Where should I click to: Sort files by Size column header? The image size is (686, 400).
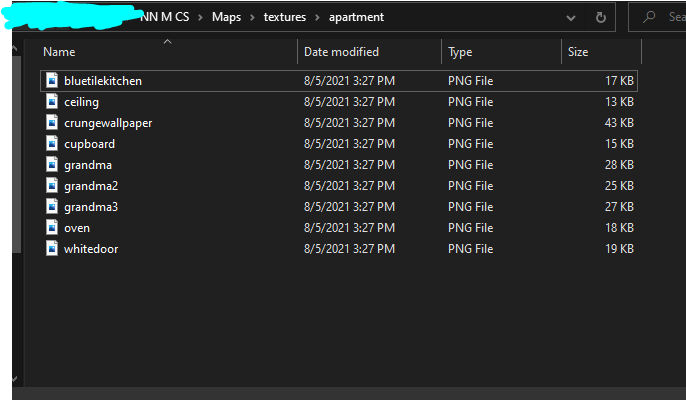(x=578, y=51)
